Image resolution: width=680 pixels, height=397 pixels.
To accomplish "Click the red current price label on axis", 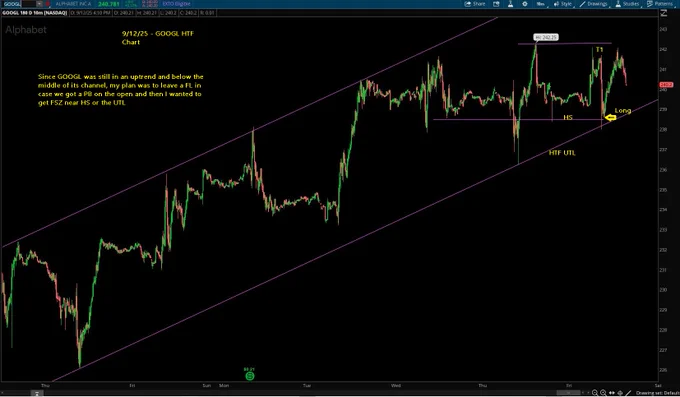I will 666,85.
